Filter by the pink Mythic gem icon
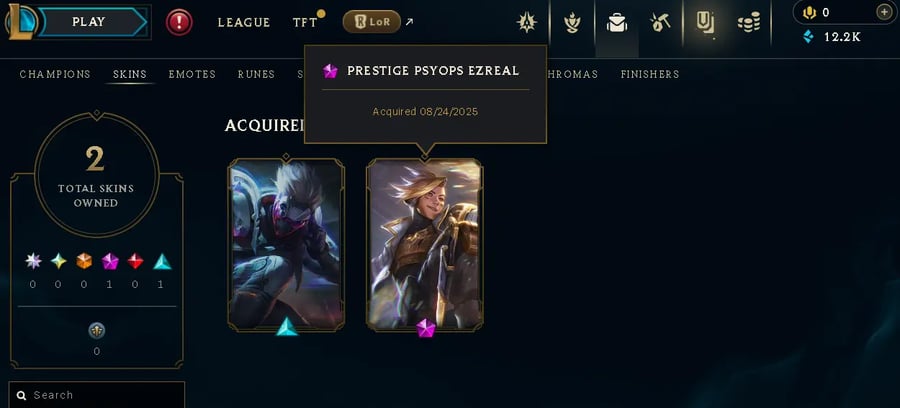 (x=110, y=262)
